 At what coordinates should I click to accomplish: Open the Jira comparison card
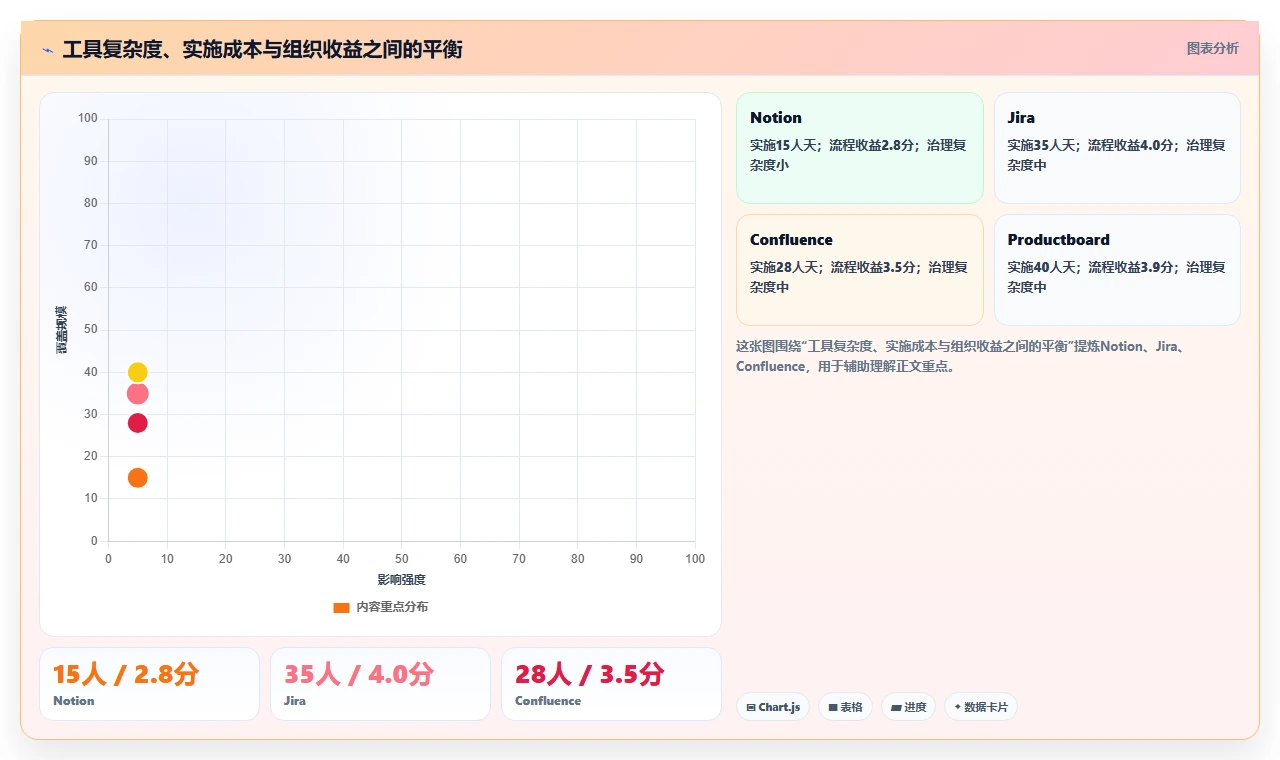click(x=1117, y=148)
